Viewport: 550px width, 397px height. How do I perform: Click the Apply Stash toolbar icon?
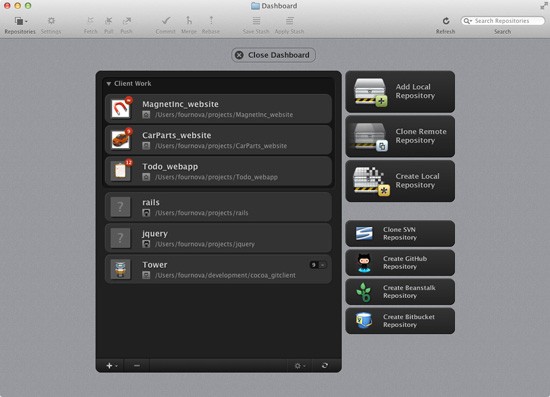(x=289, y=21)
